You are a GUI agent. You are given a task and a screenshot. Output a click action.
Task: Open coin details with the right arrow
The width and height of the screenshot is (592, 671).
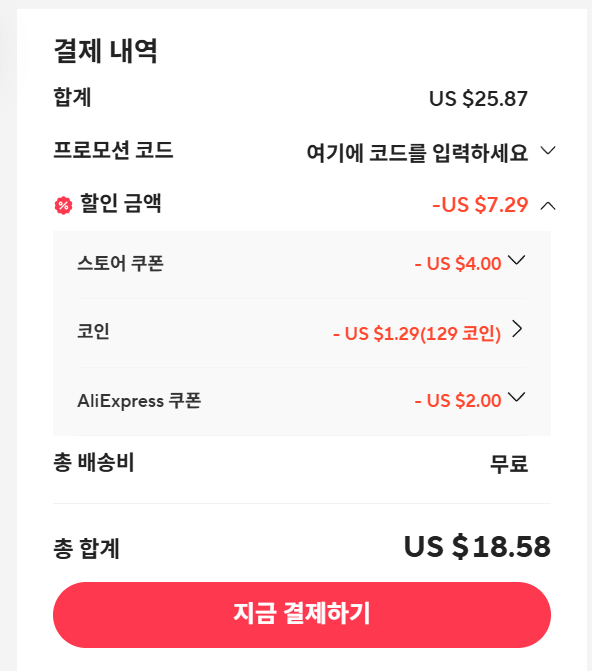tap(517, 329)
